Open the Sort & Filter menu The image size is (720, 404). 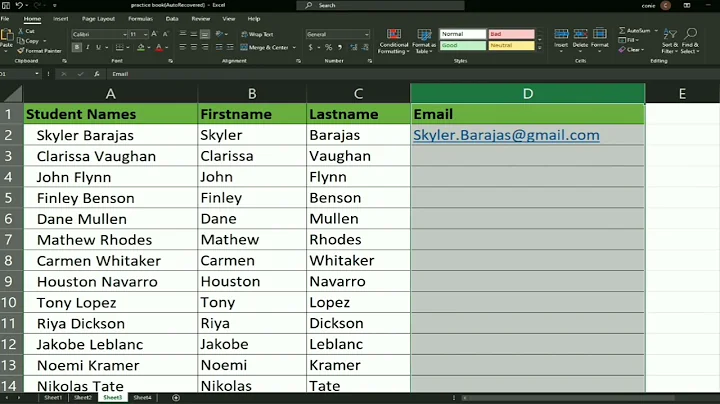click(670, 41)
